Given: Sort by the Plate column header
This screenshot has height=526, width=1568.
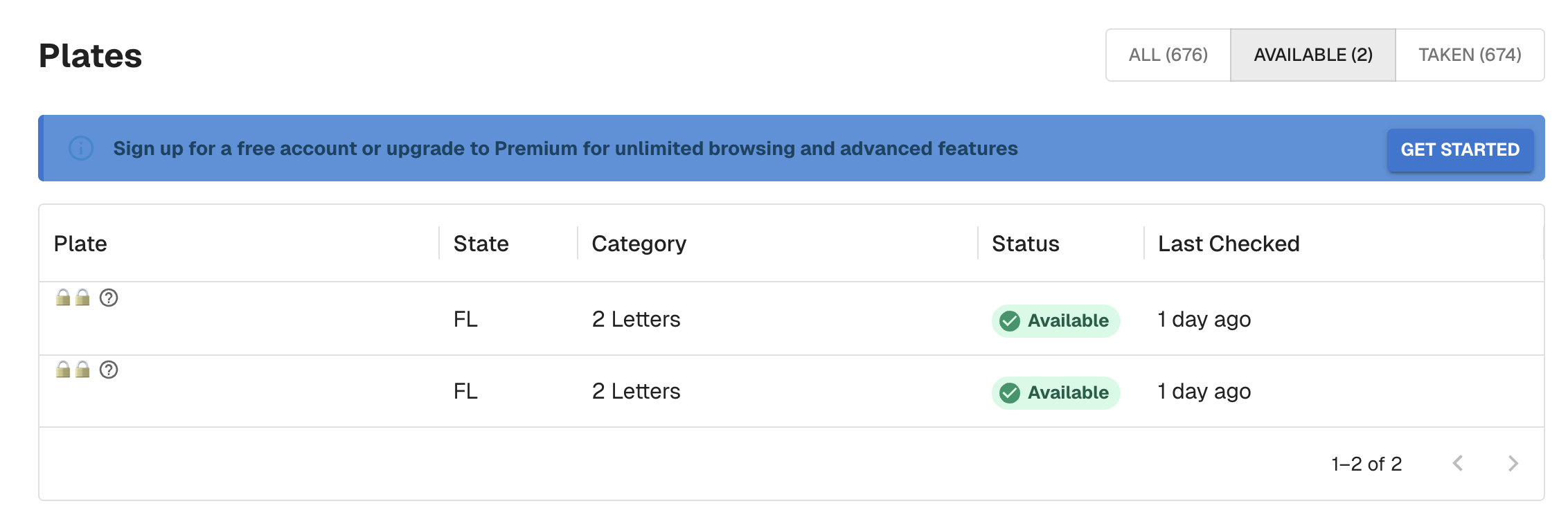Looking at the screenshot, I should pyautogui.click(x=80, y=244).
